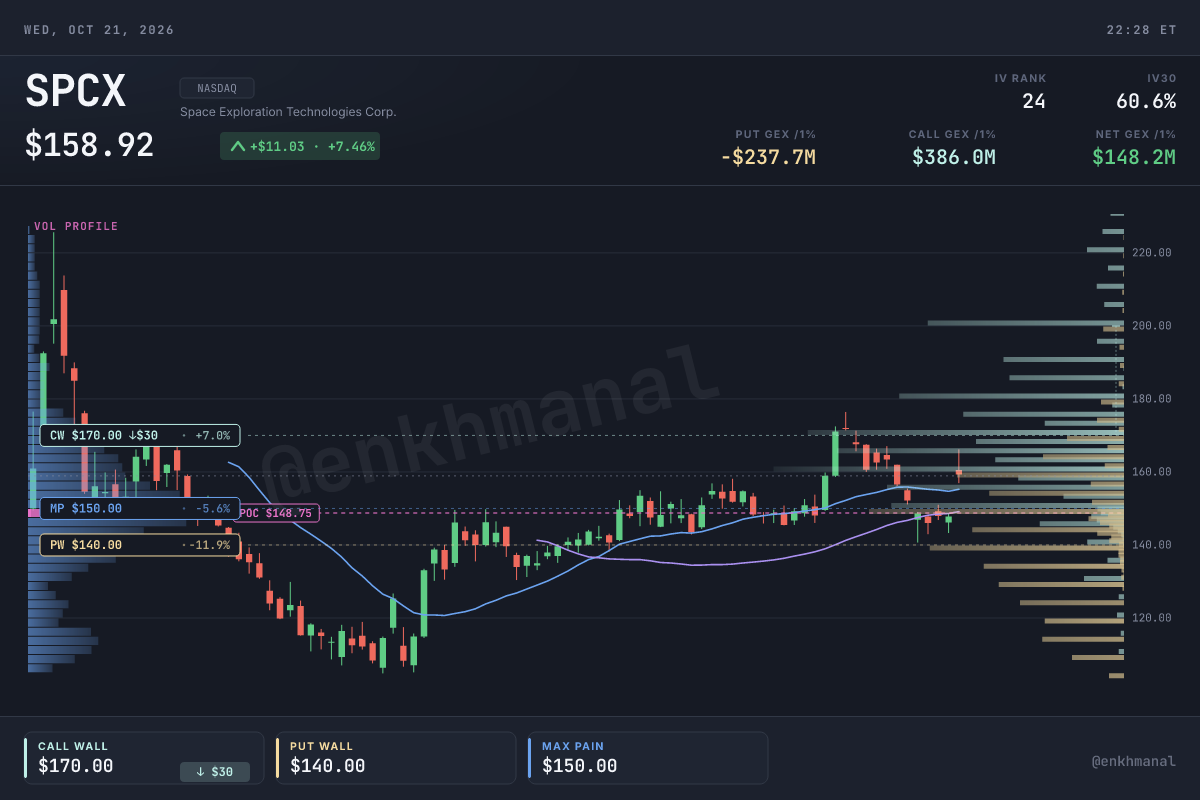Click the 60.6% IV30 value
This screenshot has width=1200, height=800.
coord(1146,101)
